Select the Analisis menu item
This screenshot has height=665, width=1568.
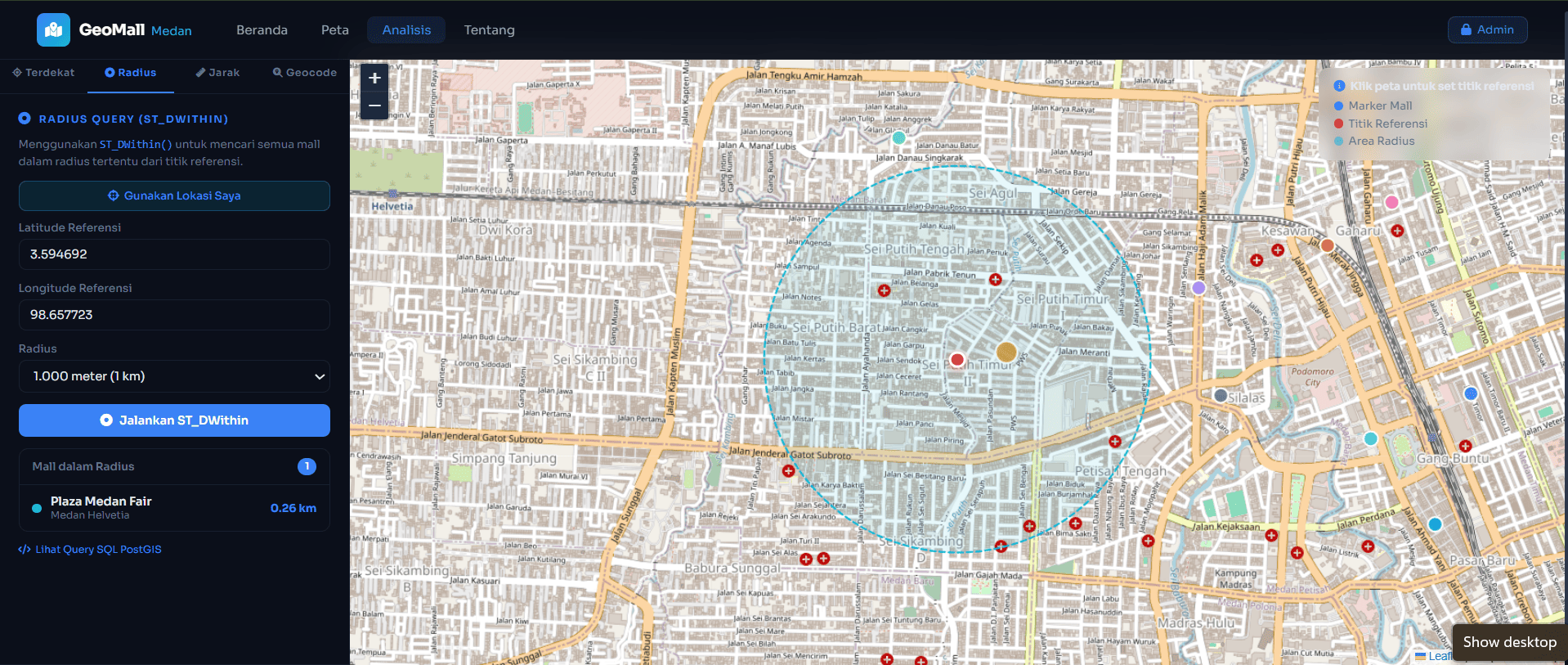coord(406,30)
